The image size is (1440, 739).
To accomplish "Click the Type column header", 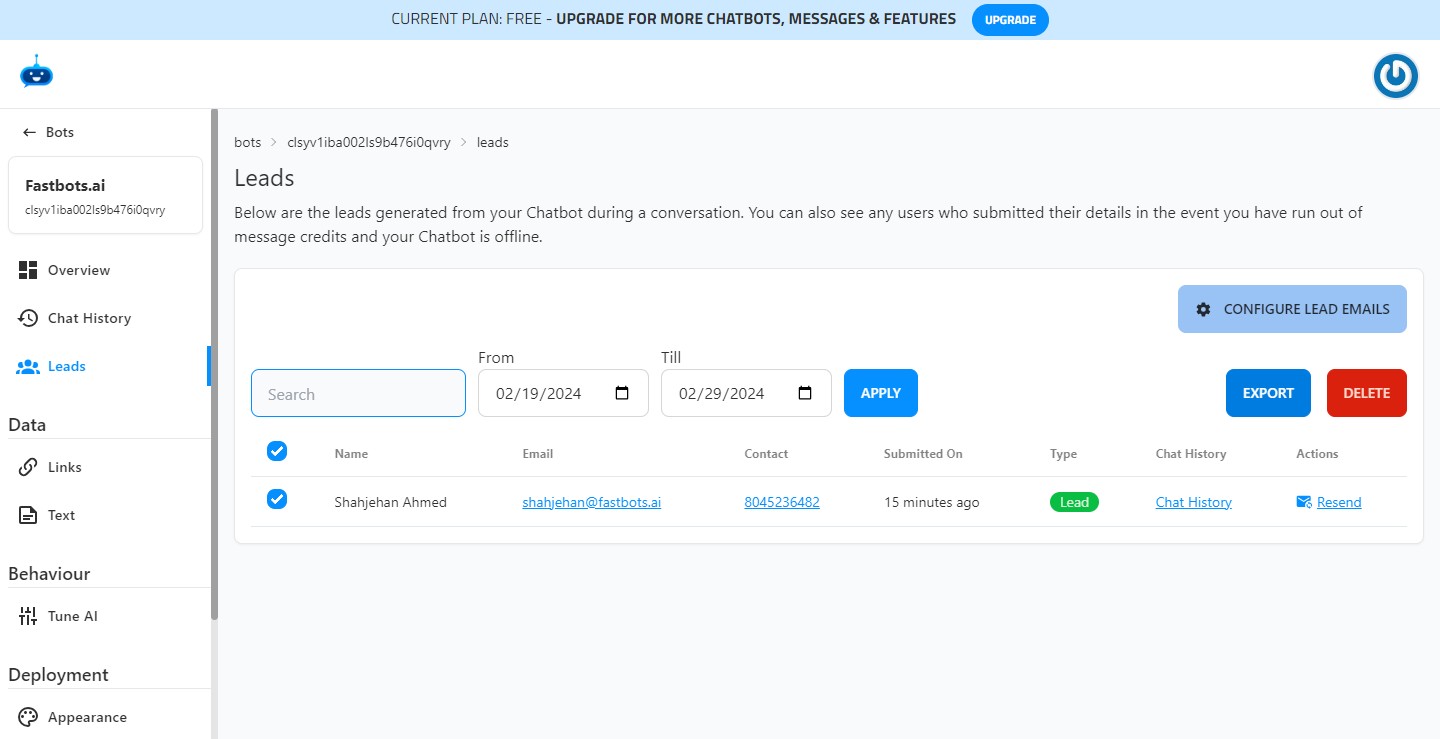I will click(x=1063, y=453).
